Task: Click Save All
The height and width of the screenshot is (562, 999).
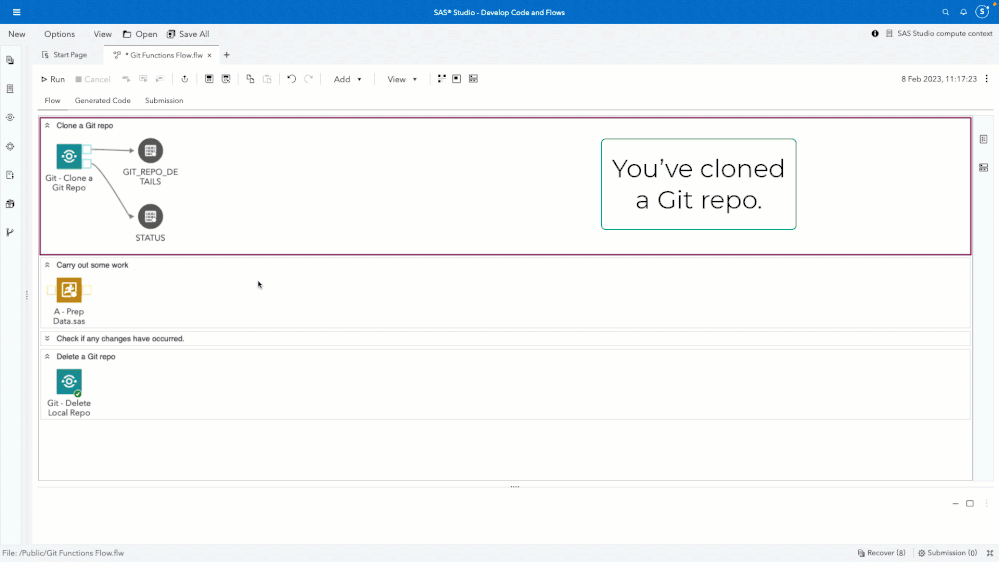Action: click(188, 34)
